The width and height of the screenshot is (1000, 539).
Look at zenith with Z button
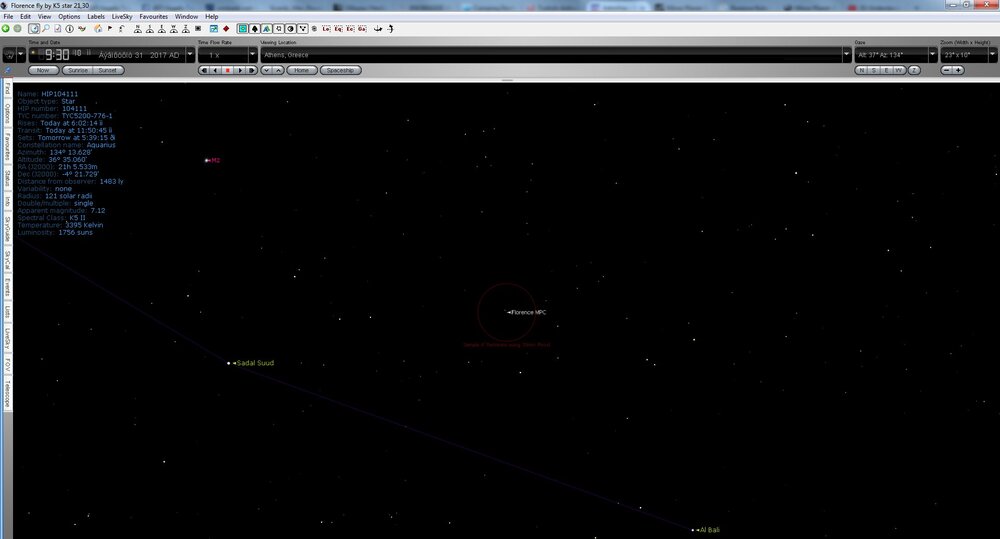[x=915, y=70]
